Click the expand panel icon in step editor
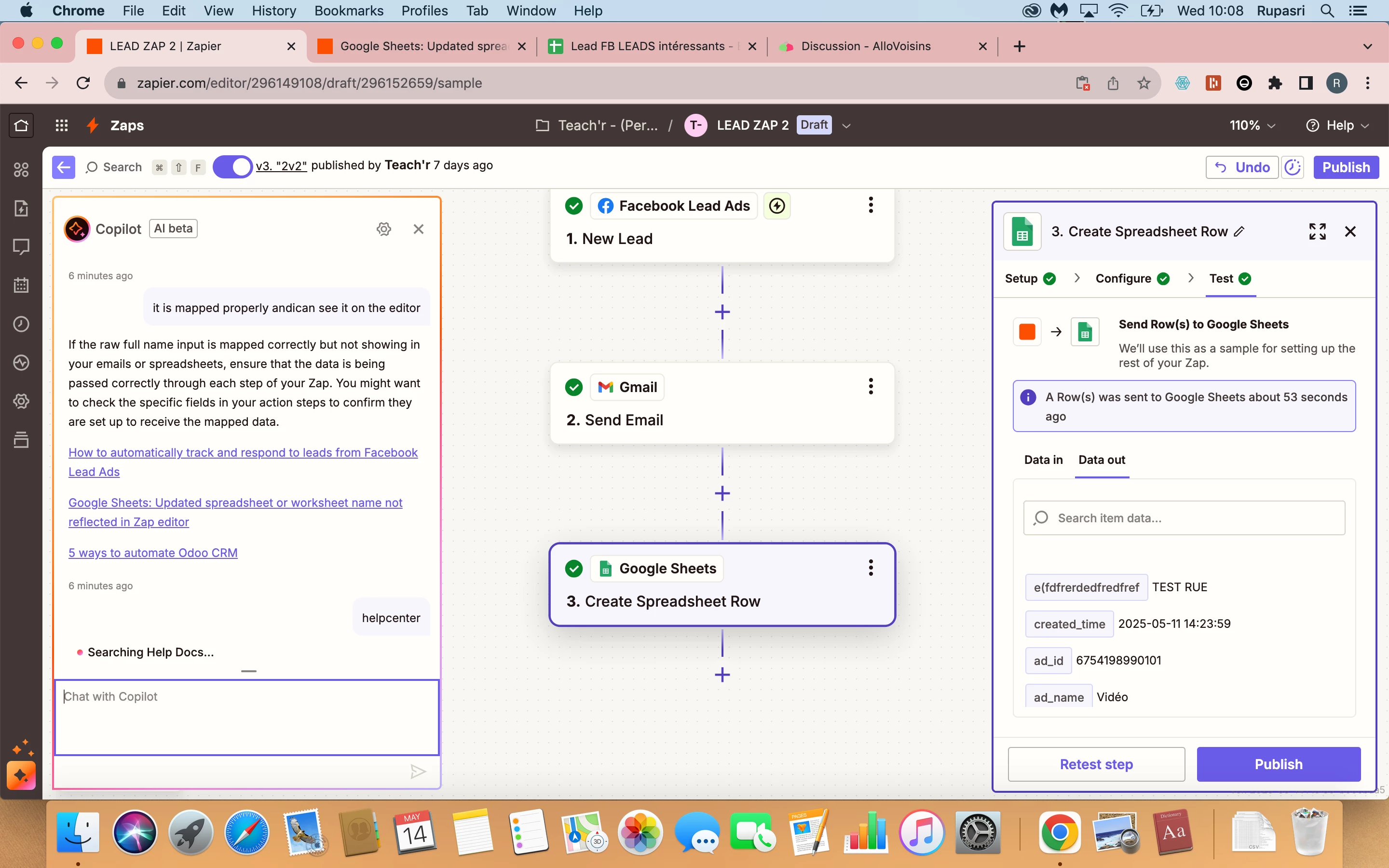Viewport: 1389px width, 868px height. pos(1317,231)
